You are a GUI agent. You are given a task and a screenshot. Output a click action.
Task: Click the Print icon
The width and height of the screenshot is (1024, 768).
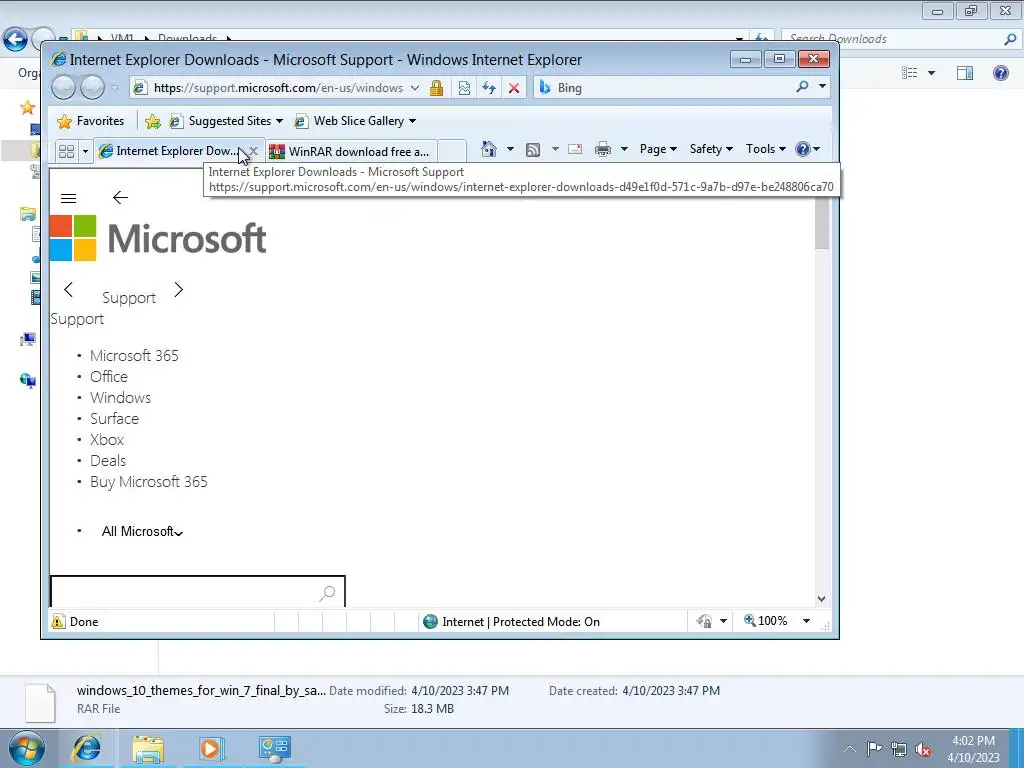[603, 150]
